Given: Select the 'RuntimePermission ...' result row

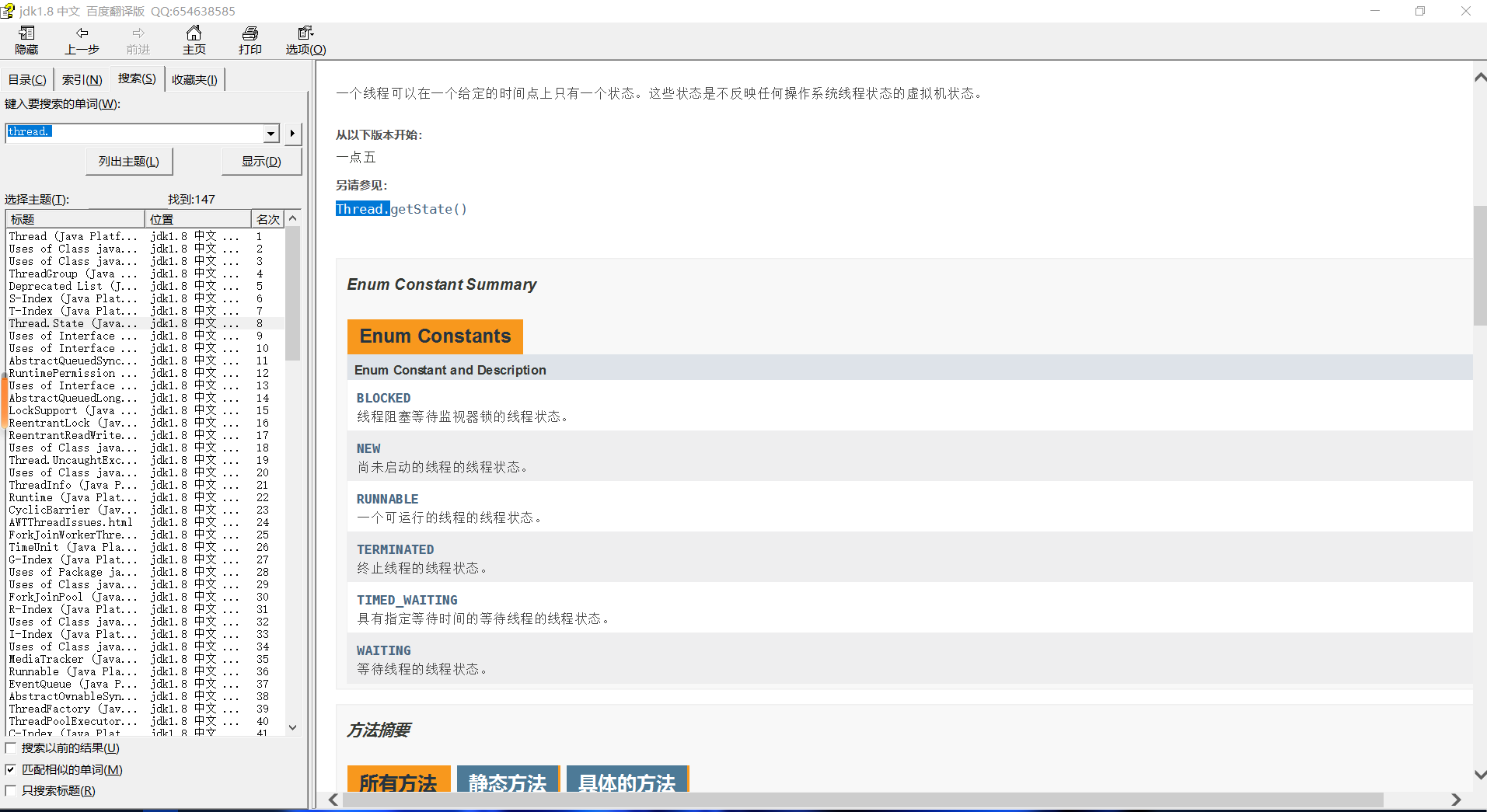Looking at the screenshot, I should [x=145, y=373].
